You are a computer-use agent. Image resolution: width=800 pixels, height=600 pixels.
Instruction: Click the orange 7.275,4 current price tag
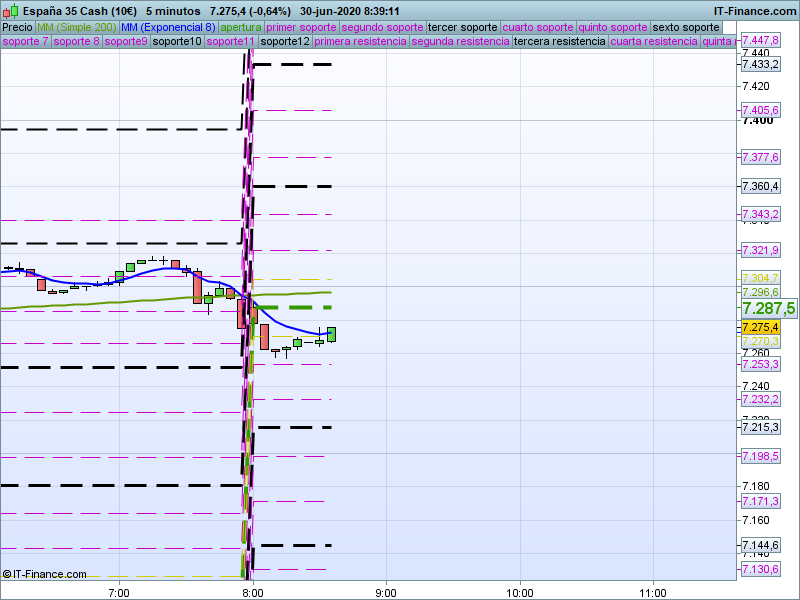[x=760, y=327]
